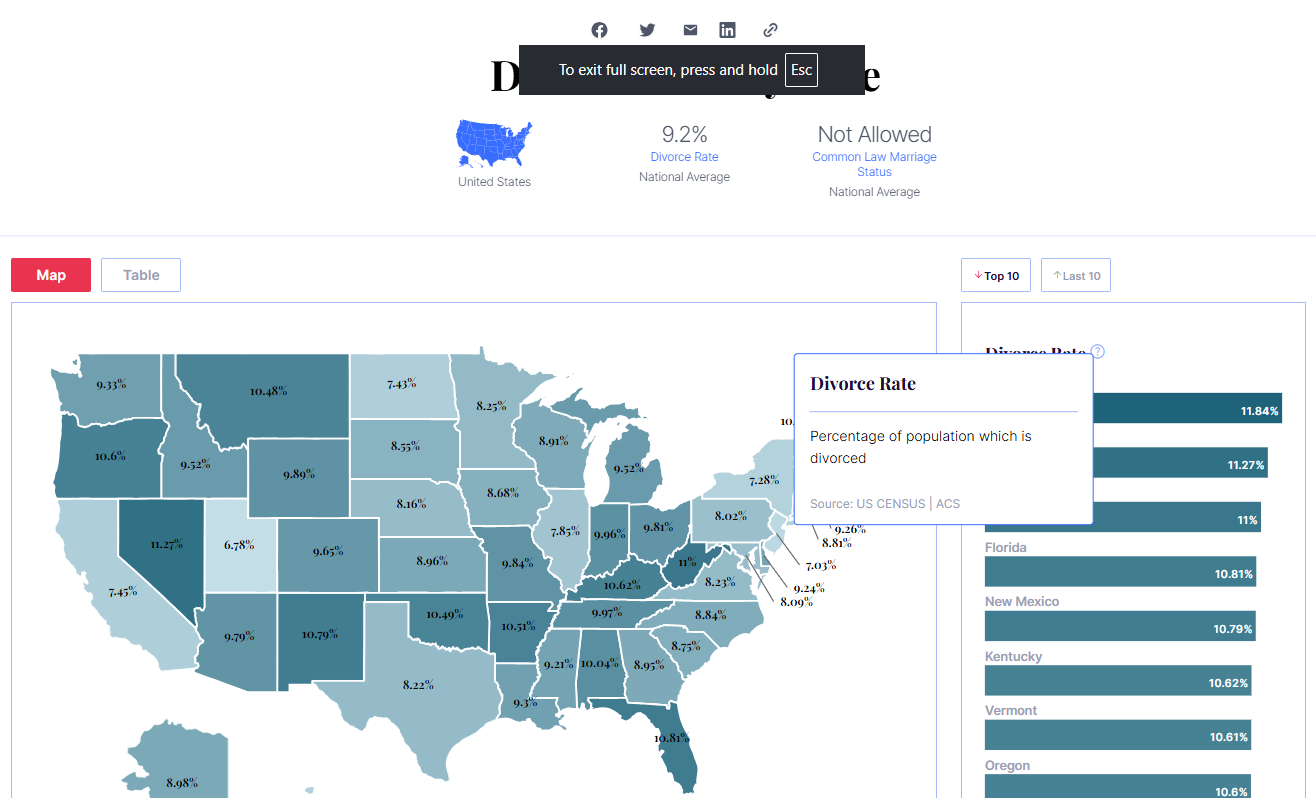1316x798 pixels.
Task: Click the Not Allowed status text
Action: (874, 134)
